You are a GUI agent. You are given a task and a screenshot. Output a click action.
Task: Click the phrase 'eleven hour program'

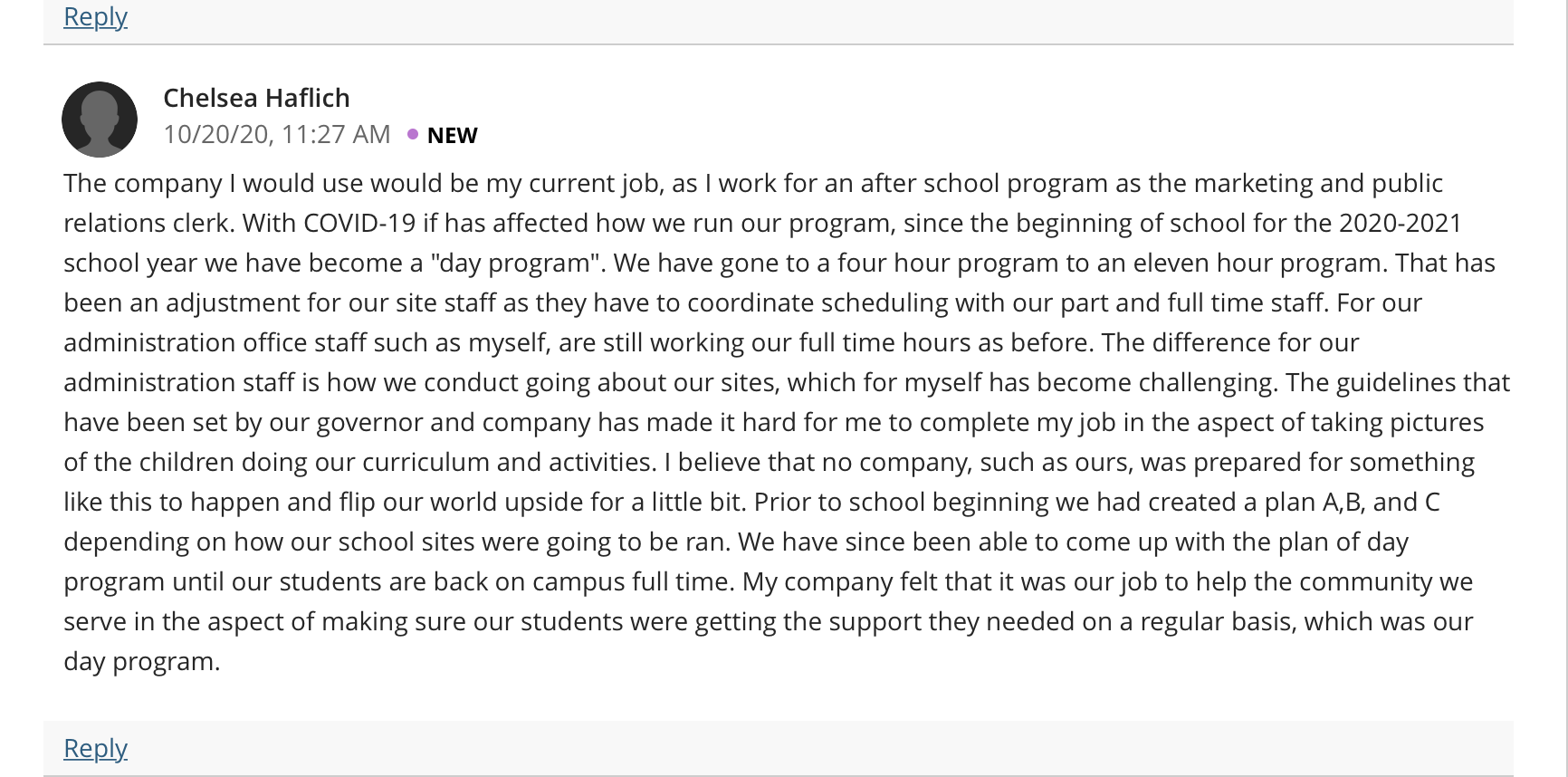1259,263
